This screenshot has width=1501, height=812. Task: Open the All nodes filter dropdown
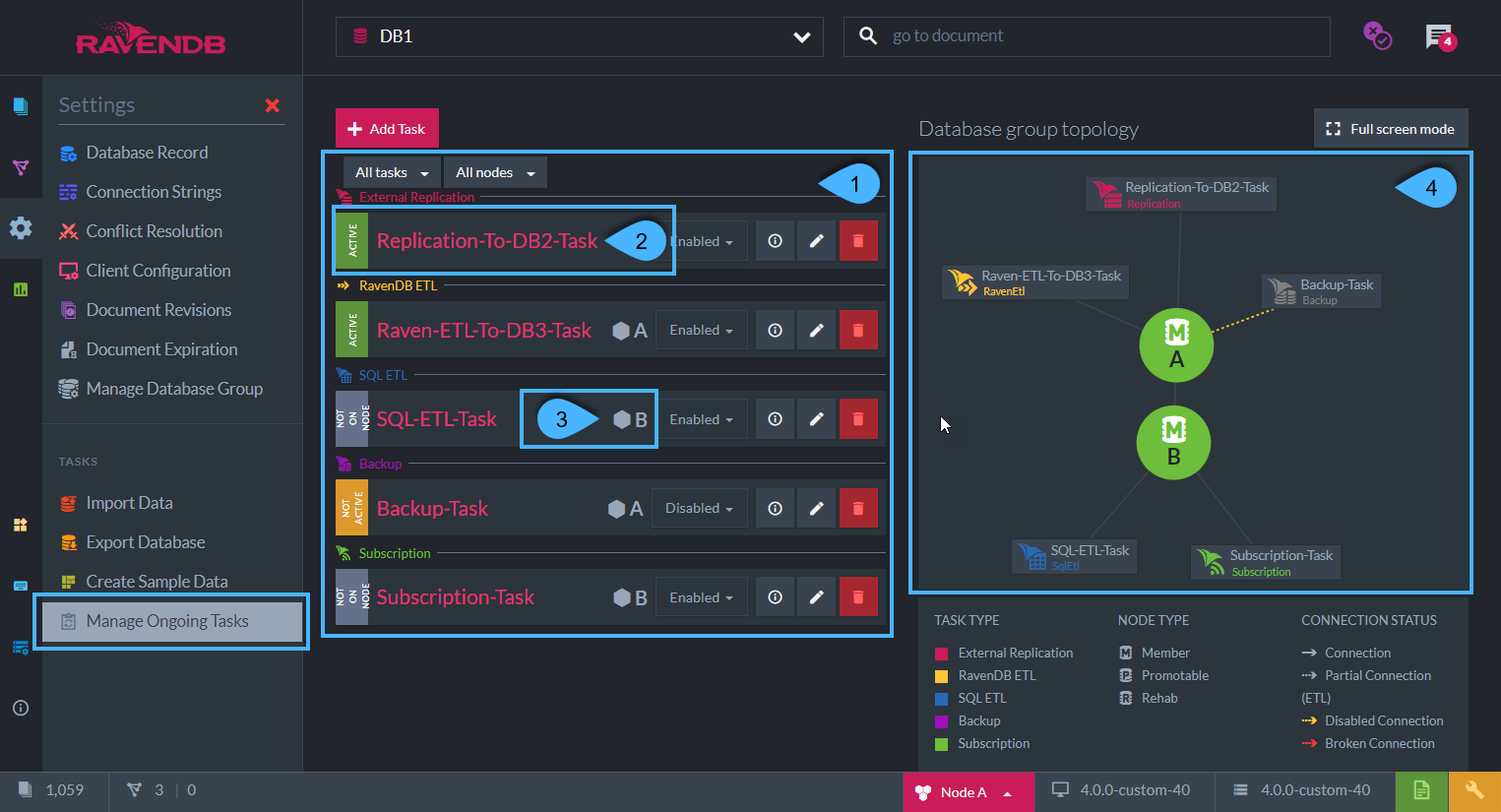coord(495,172)
